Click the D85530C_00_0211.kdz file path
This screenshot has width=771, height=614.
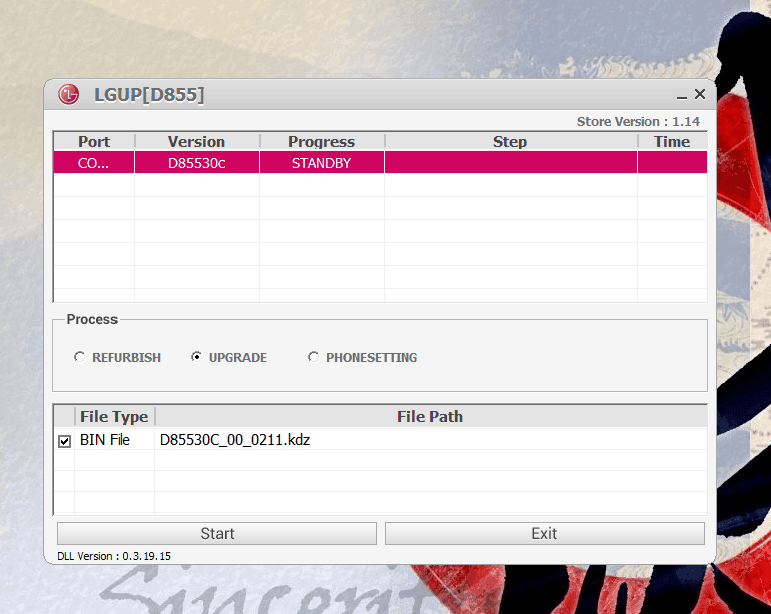[x=235, y=440]
